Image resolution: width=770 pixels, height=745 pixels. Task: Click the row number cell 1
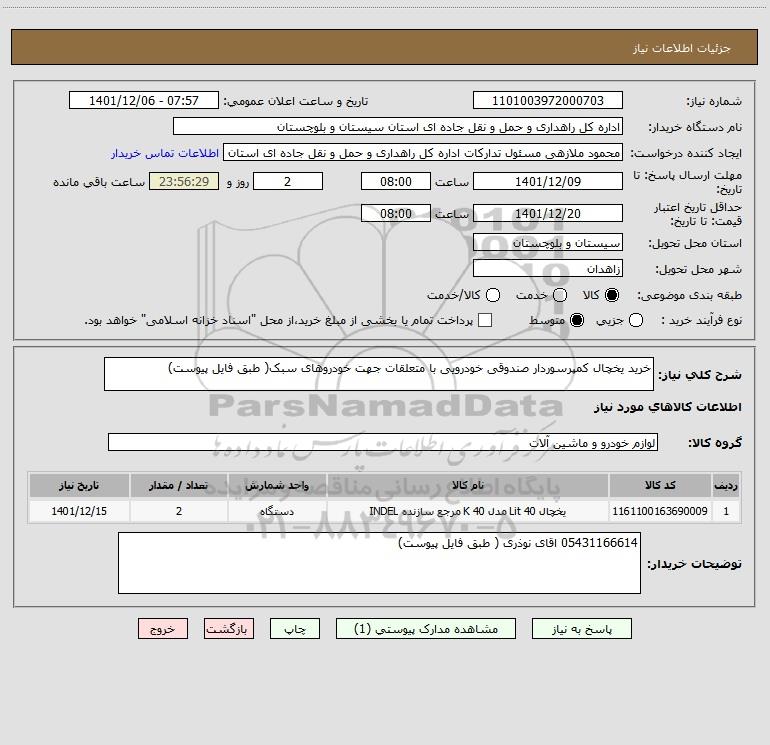coord(726,511)
